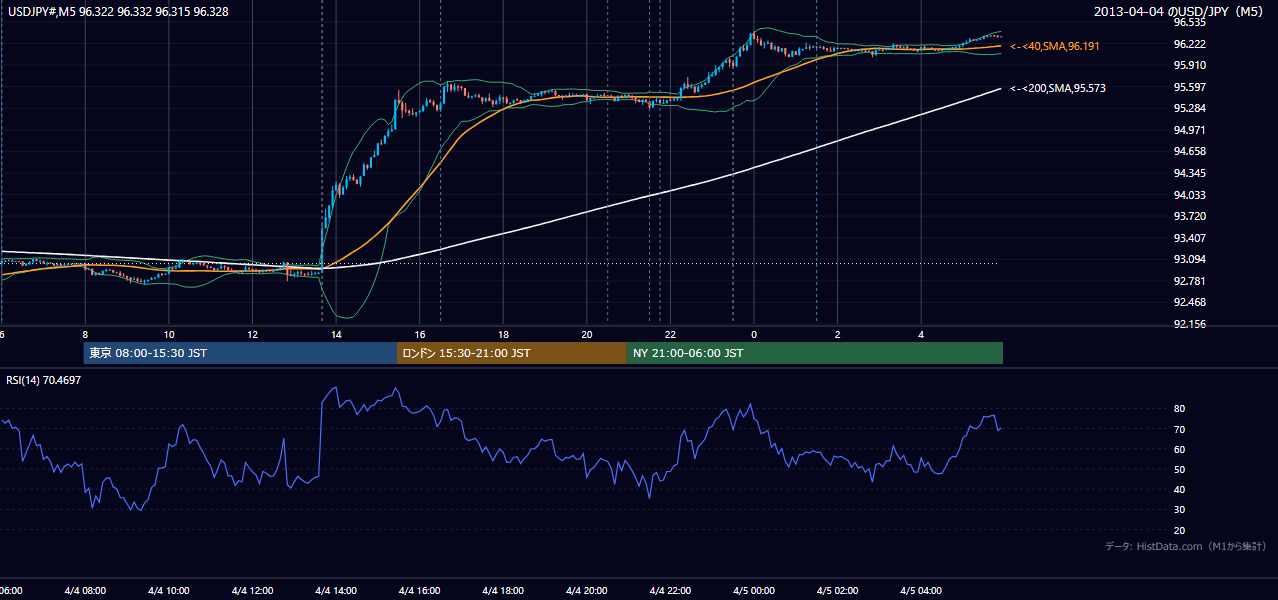The image size is (1278, 600).
Task: Click RSI scale value 70
Action: [1179, 429]
